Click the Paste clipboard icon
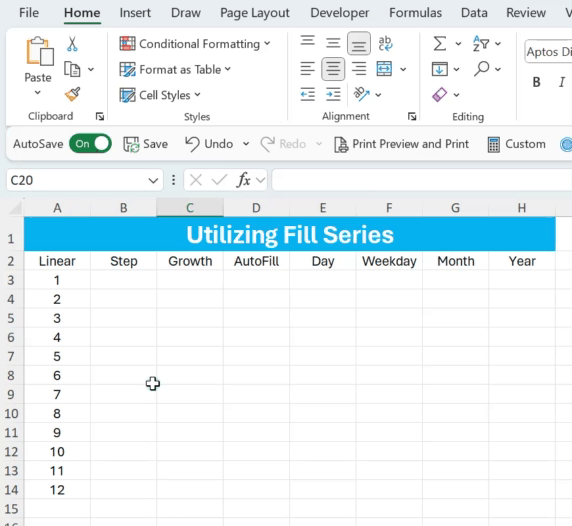This screenshot has width=572, height=526. (39, 52)
